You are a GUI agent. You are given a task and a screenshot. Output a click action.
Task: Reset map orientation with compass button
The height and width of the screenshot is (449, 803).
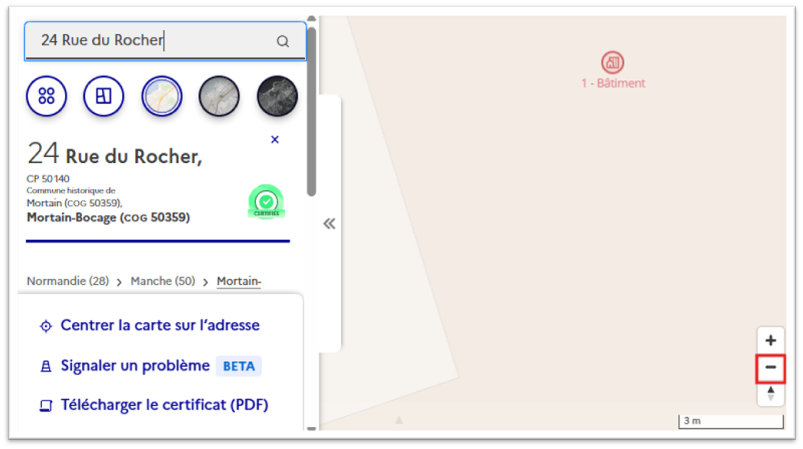click(x=770, y=394)
